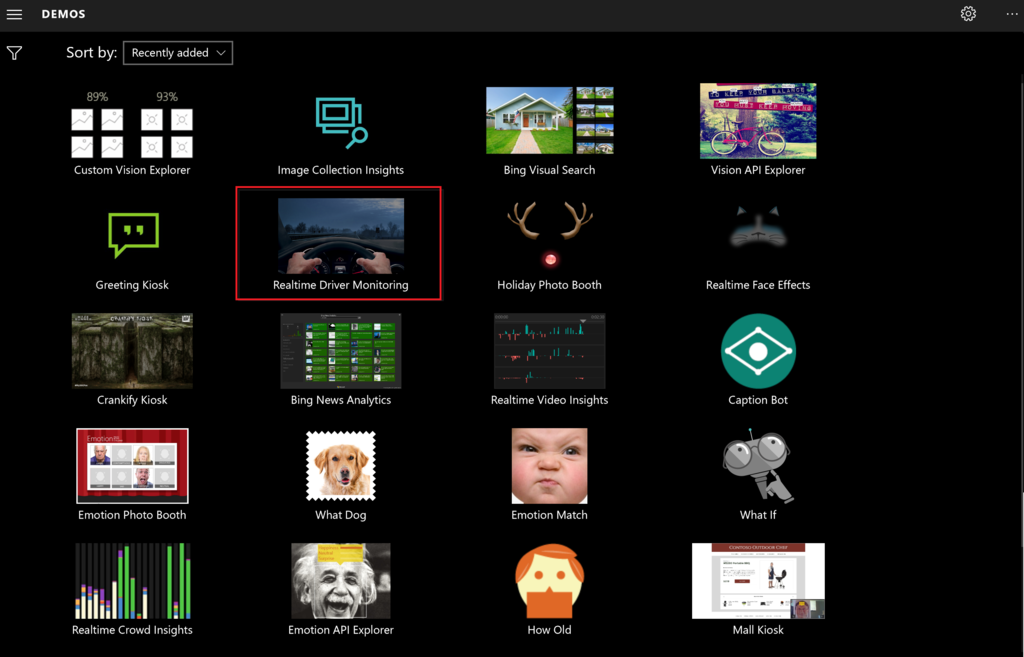Launch the Greeting Kiosk speech bubble icon
Viewport: 1024px width, 657px height.
pyautogui.click(x=133, y=234)
